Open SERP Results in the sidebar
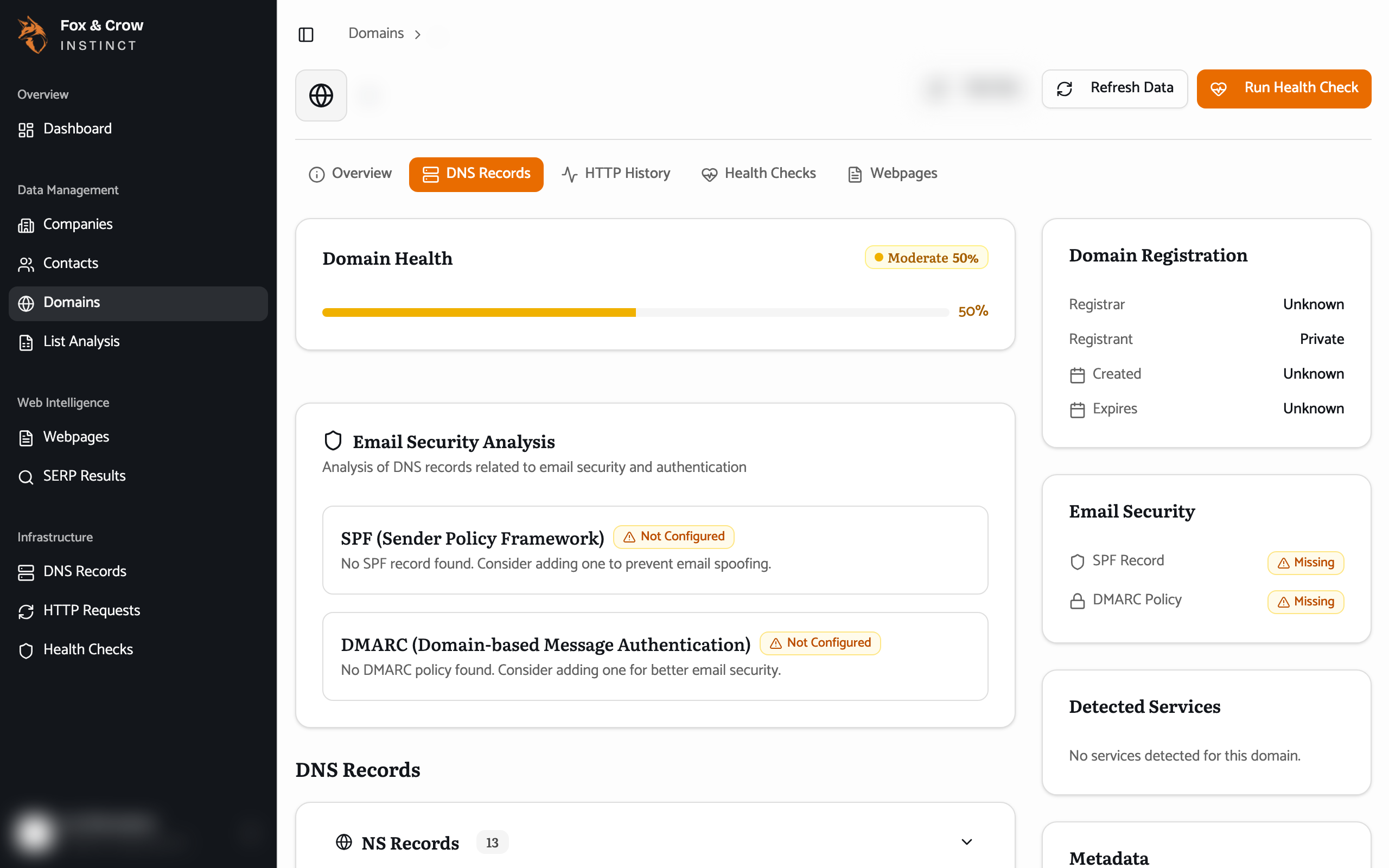This screenshot has width=1389, height=868. (138, 476)
